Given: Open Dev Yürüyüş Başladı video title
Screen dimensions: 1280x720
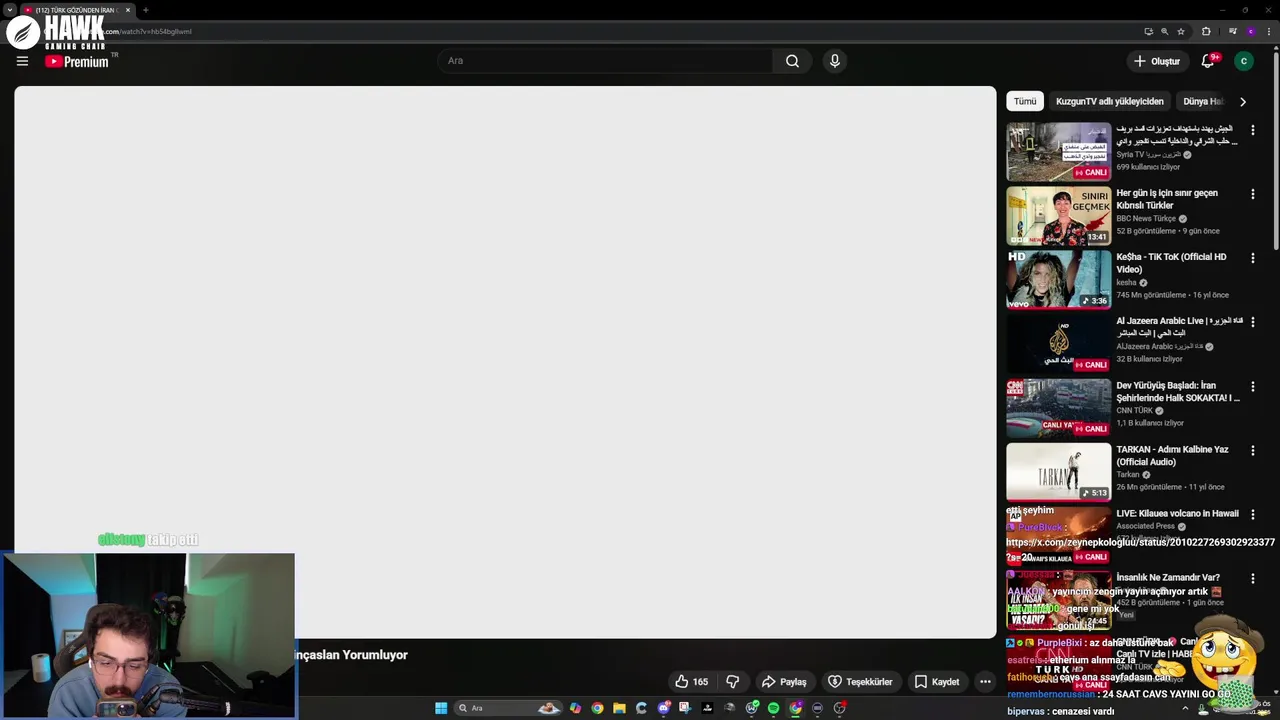Looking at the screenshot, I should pos(1178,391).
